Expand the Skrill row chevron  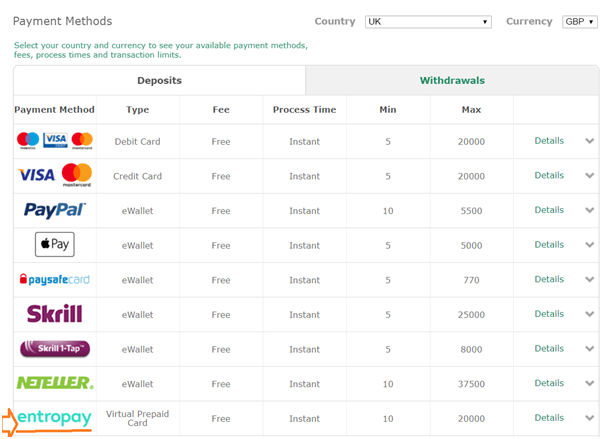pyautogui.click(x=589, y=314)
